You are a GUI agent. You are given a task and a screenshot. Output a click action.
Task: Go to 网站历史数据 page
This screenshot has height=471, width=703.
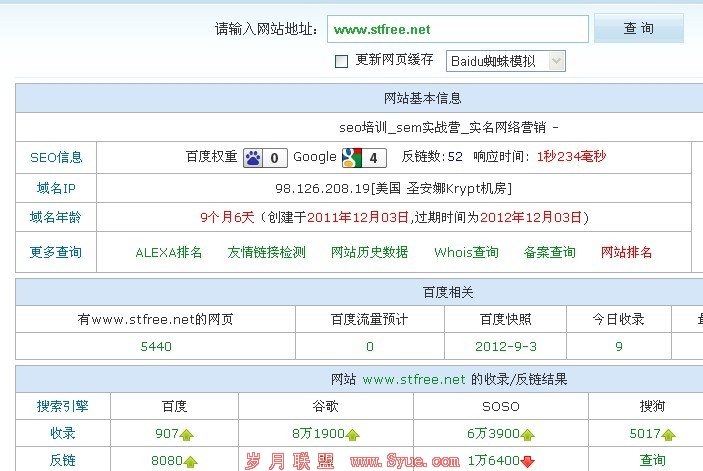click(x=369, y=252)
